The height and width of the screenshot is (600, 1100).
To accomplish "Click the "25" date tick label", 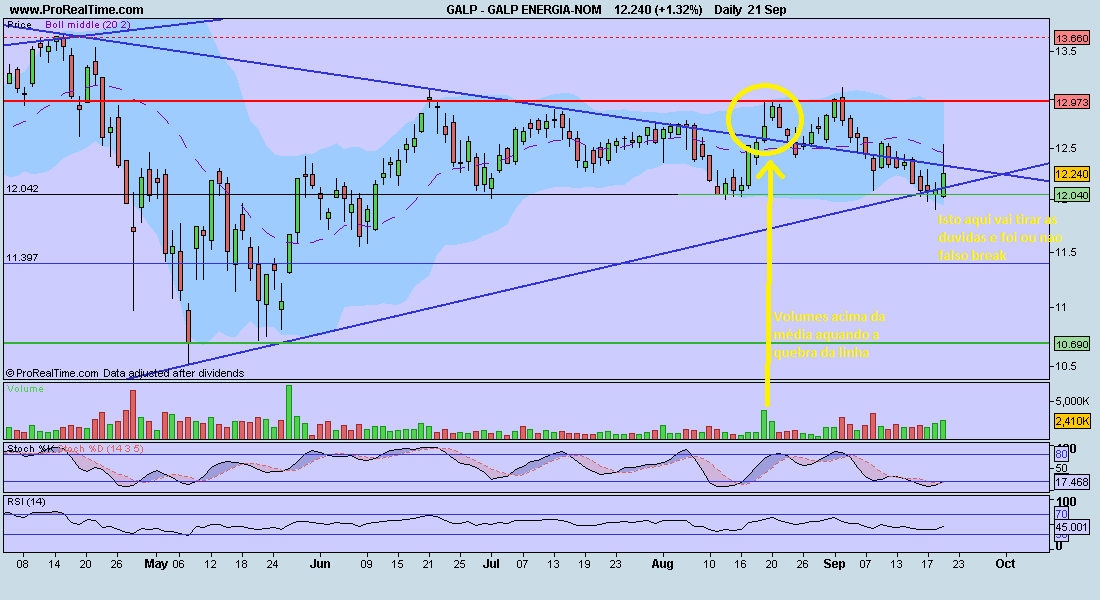I will [x=460, y=564].
